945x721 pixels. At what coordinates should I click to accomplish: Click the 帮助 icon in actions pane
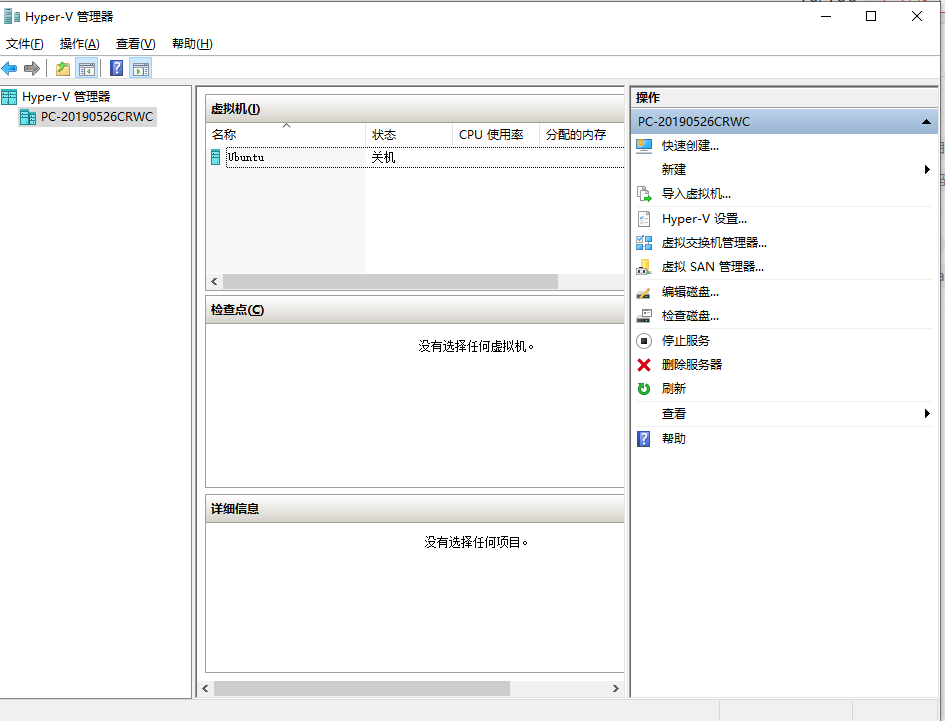[644, 439]
